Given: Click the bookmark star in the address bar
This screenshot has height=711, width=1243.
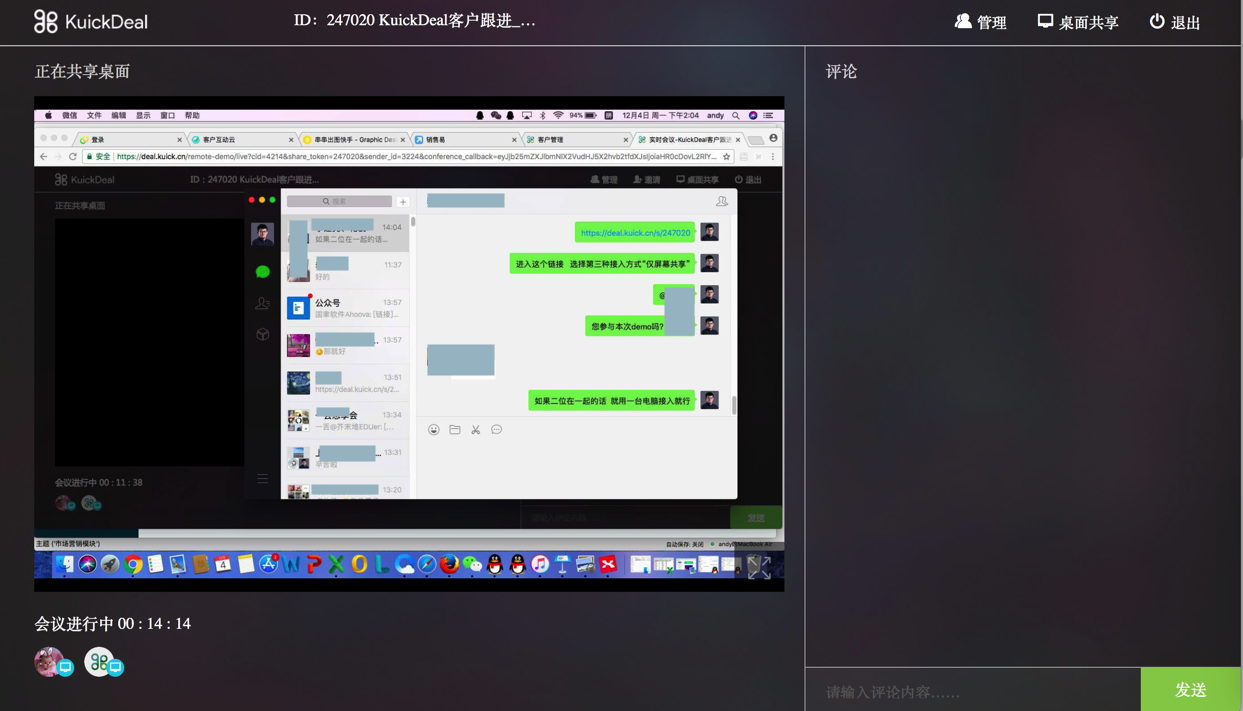Looking at the screenshot, I should (726, 156).
